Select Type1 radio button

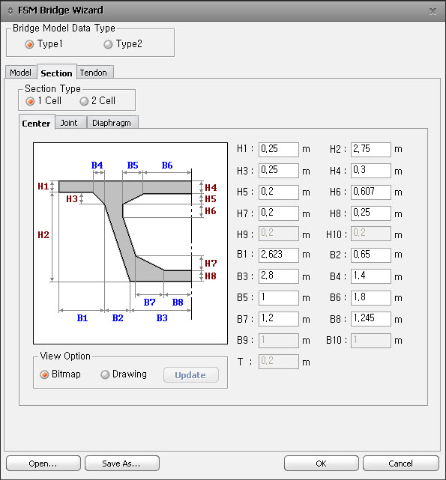pos(44,44)
